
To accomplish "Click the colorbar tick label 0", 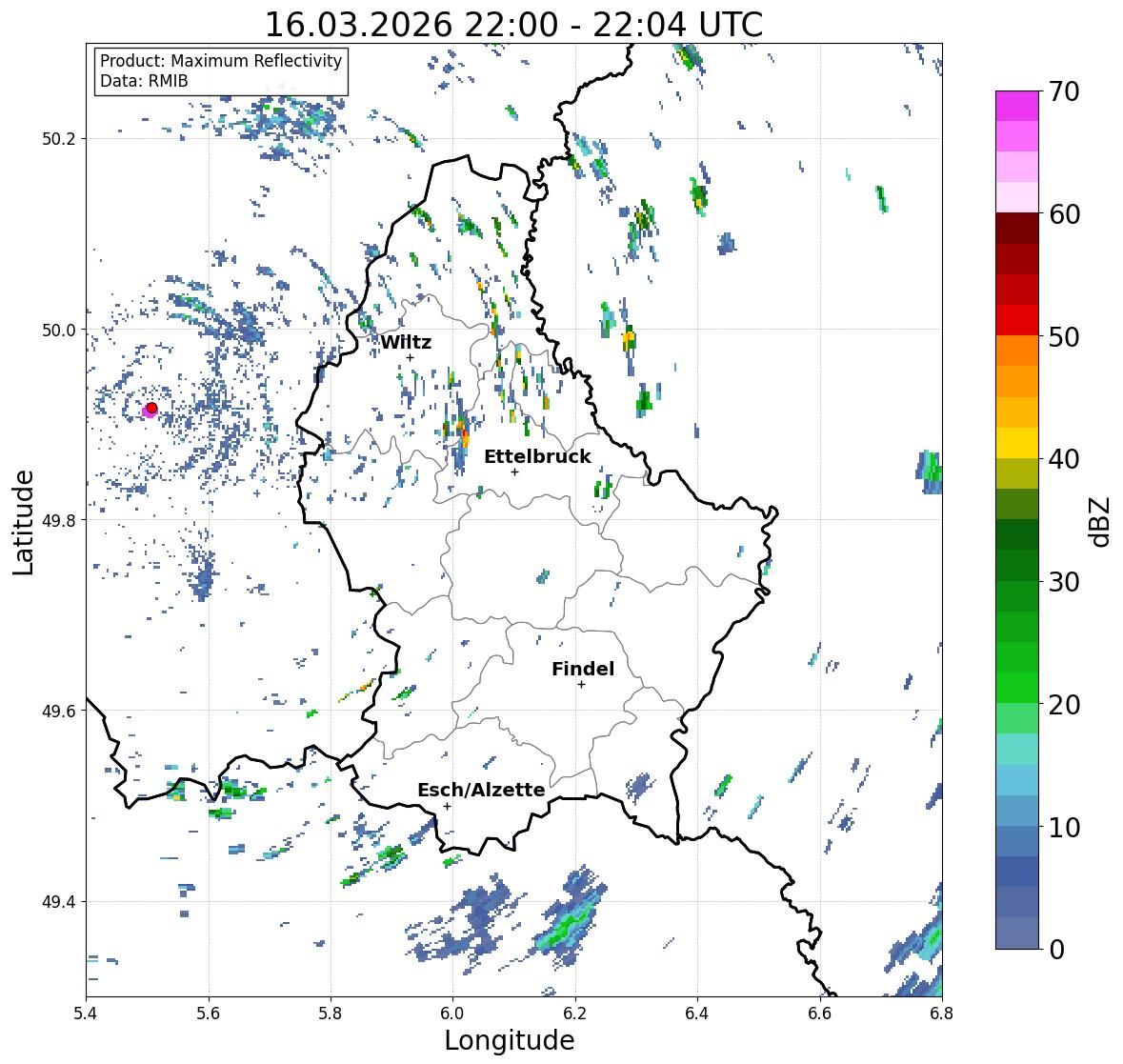I will click(x=1056, y=950).
